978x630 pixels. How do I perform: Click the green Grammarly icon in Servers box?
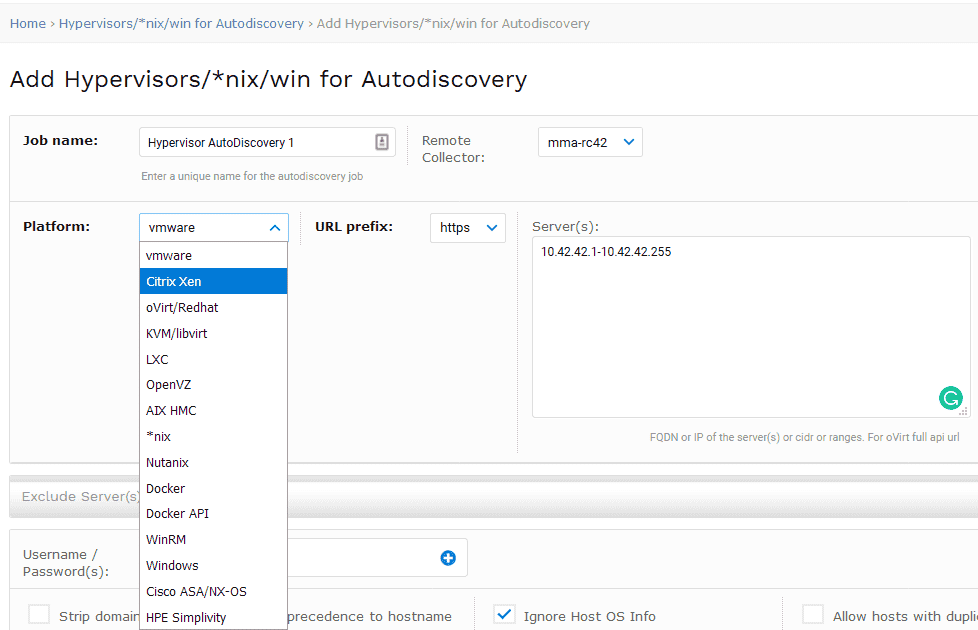(x=951, y=398)
